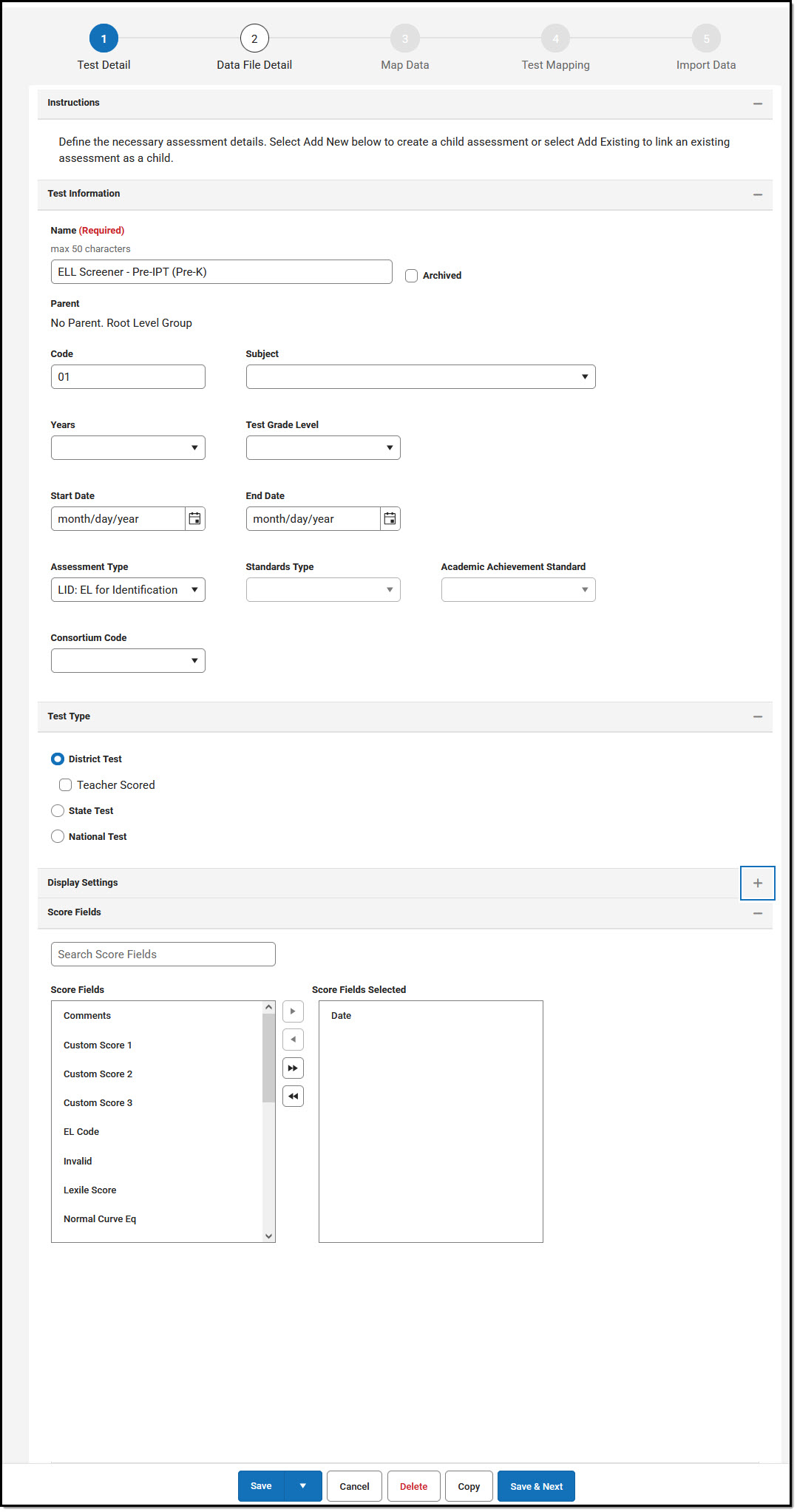Expand the Save button options arrow
The width and height of the screenshot is (797, 1512).
(x=302, y=1486)
